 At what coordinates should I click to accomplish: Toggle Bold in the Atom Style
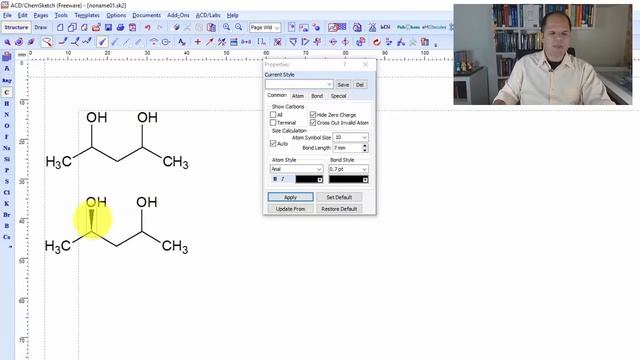[x=275, y=179]
